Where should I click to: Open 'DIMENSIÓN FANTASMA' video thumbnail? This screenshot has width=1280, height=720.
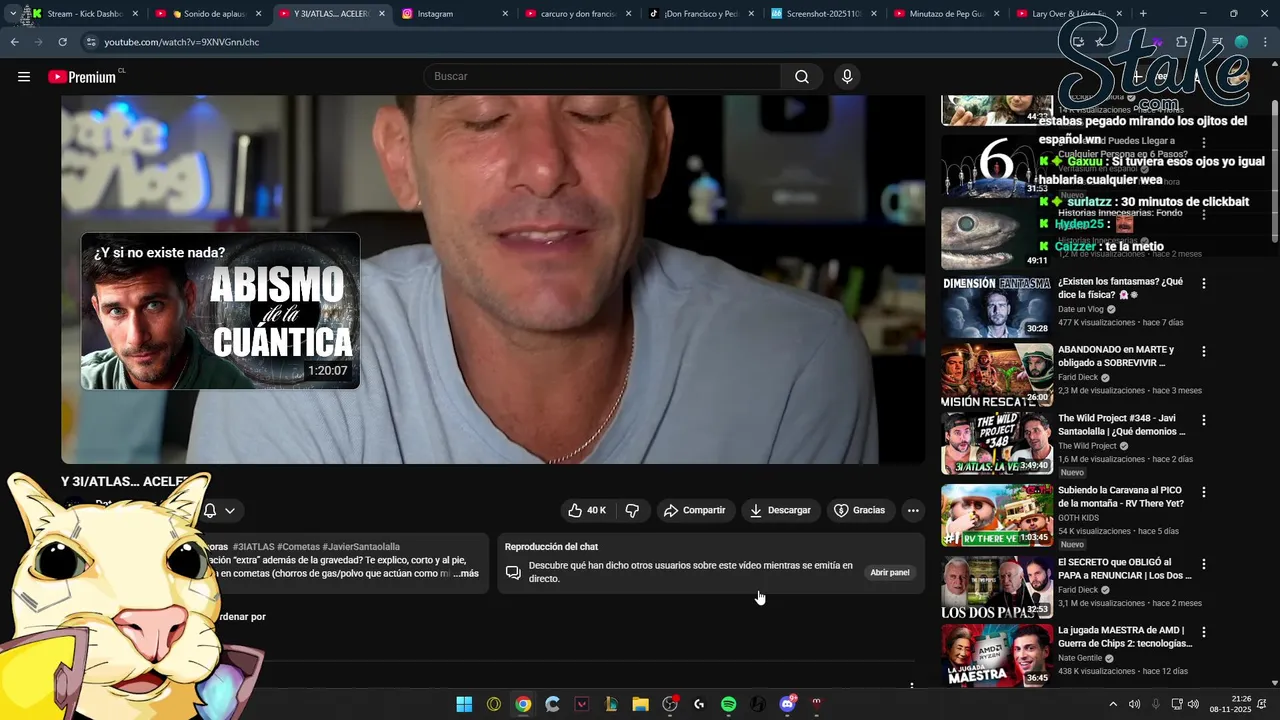click(996, 306)
